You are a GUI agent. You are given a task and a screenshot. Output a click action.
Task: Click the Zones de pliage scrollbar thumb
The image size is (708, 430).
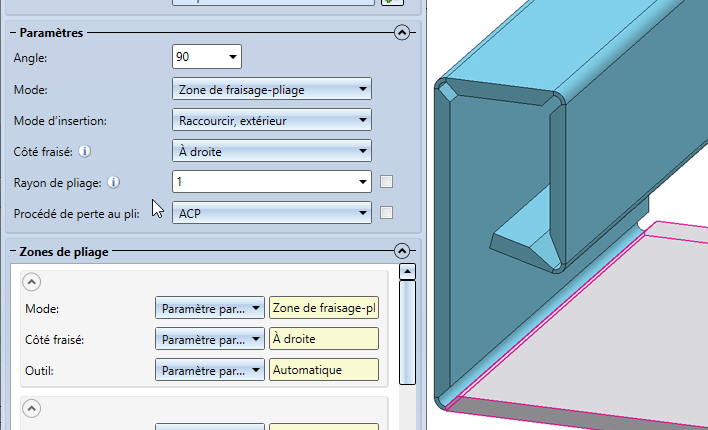(407, 332)
